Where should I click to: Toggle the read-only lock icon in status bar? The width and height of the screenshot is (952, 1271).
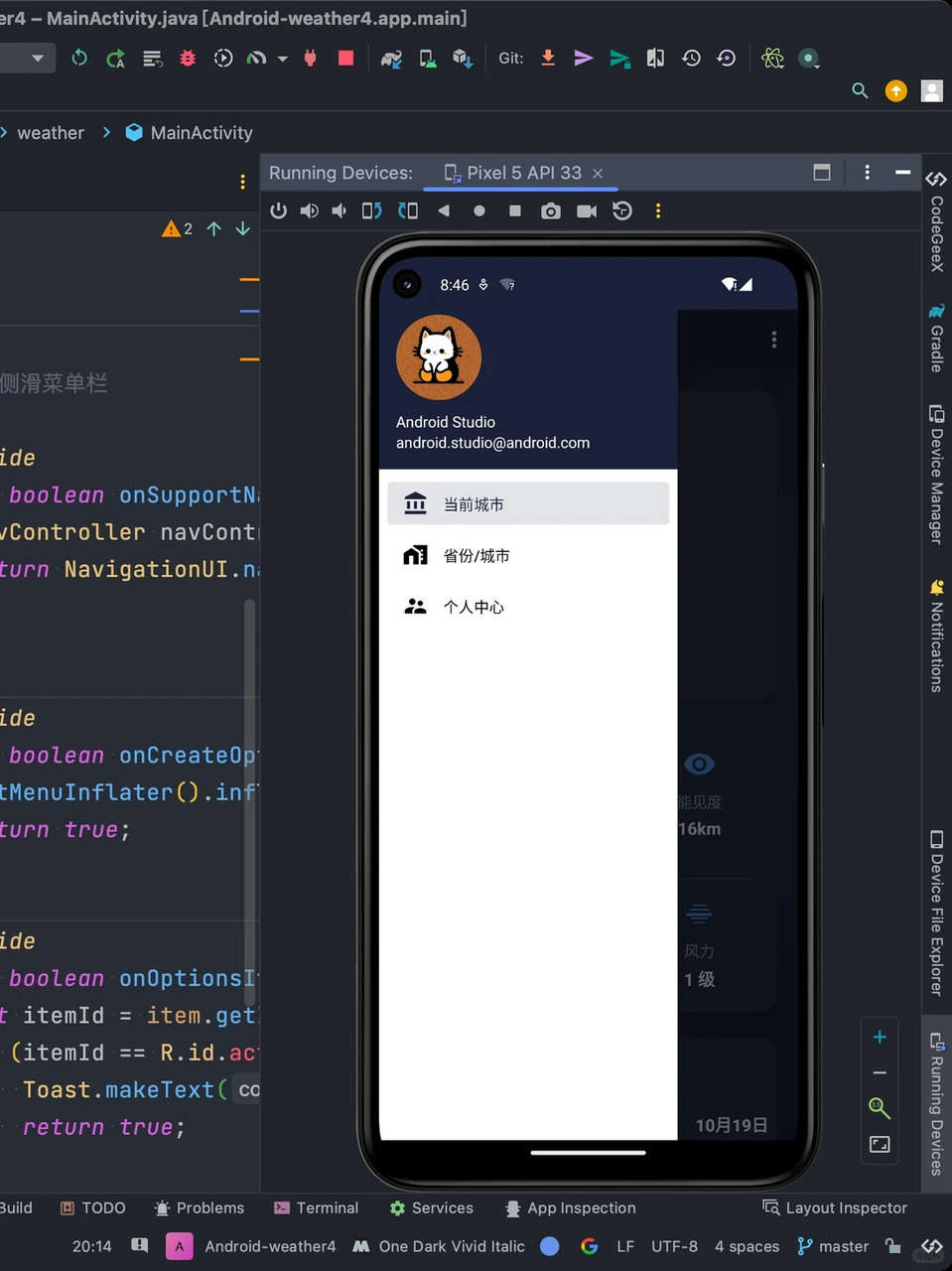pos(893,1246)
